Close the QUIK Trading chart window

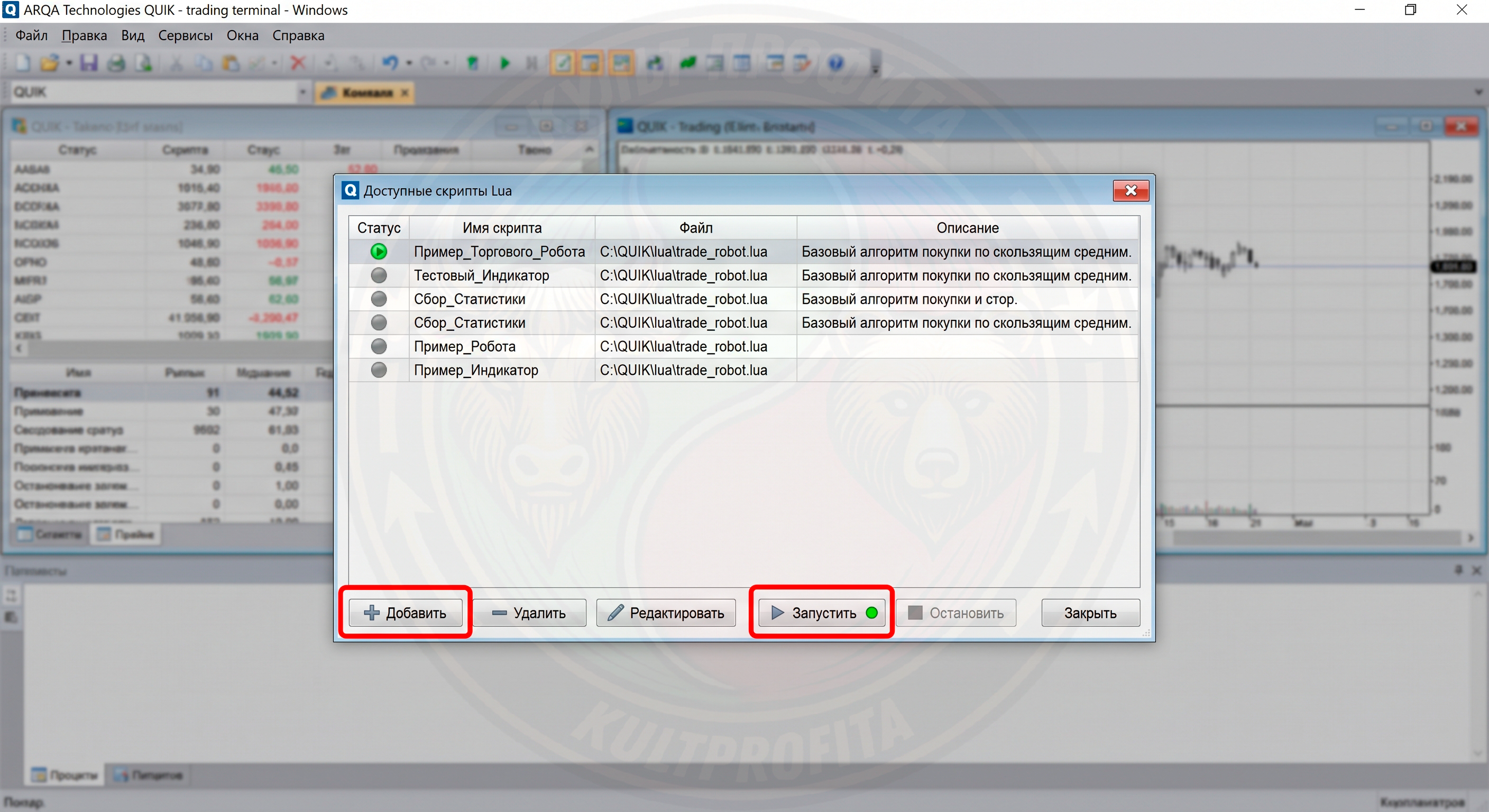1460,126
